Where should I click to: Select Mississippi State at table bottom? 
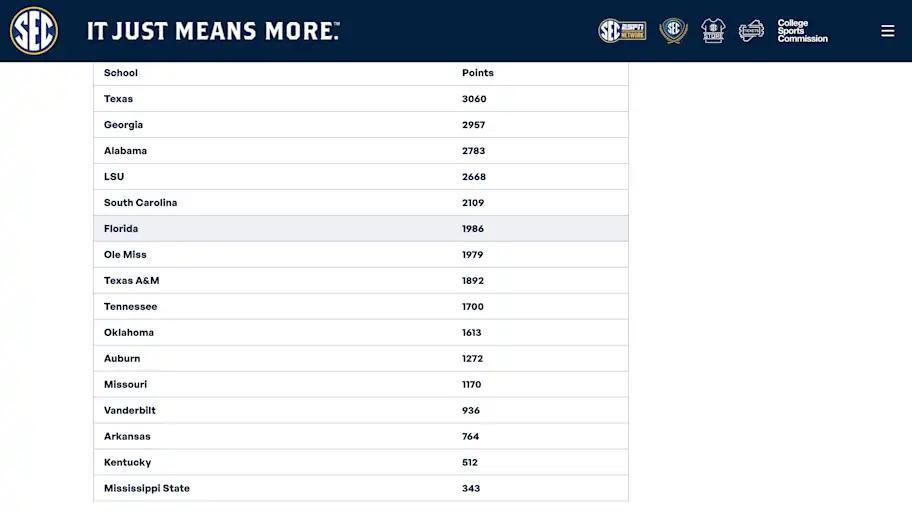coord(147,488)
